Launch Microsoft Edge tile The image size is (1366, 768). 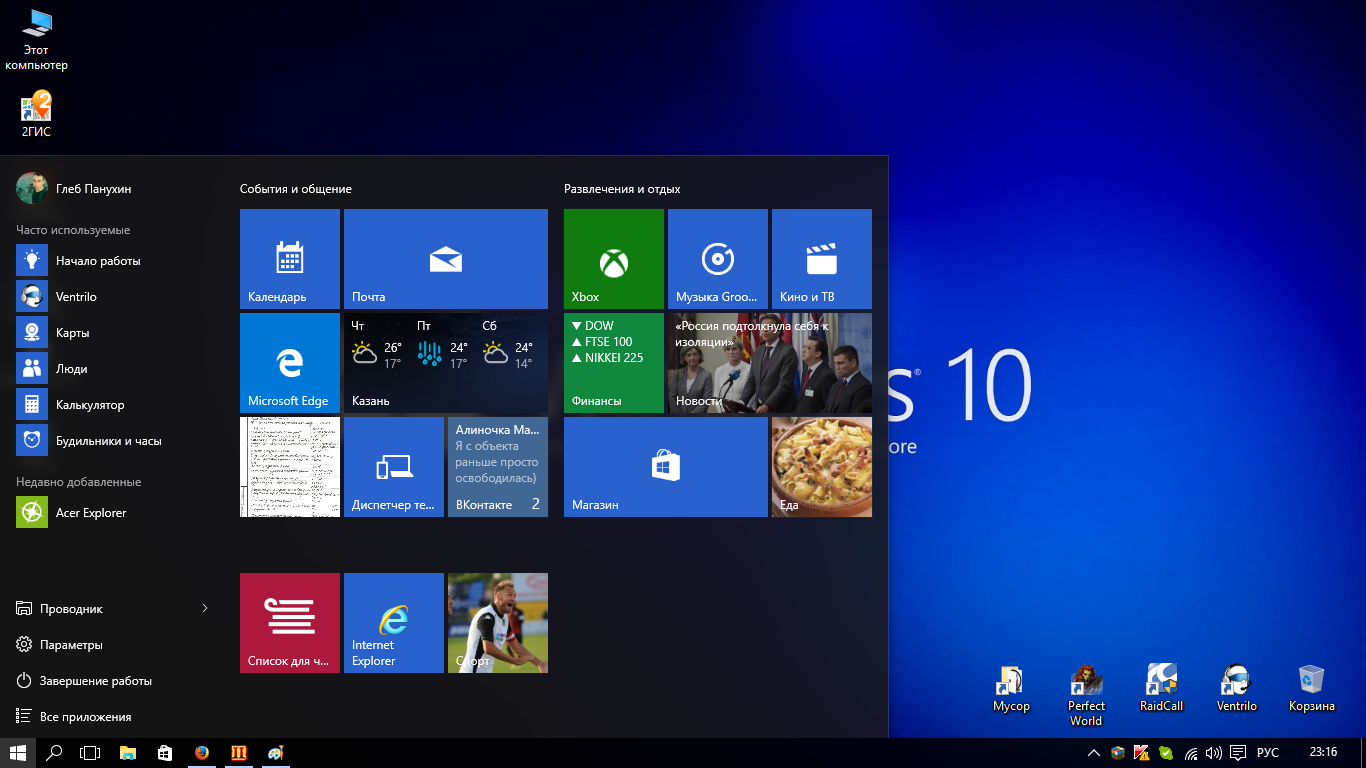[x=289, y=363]
